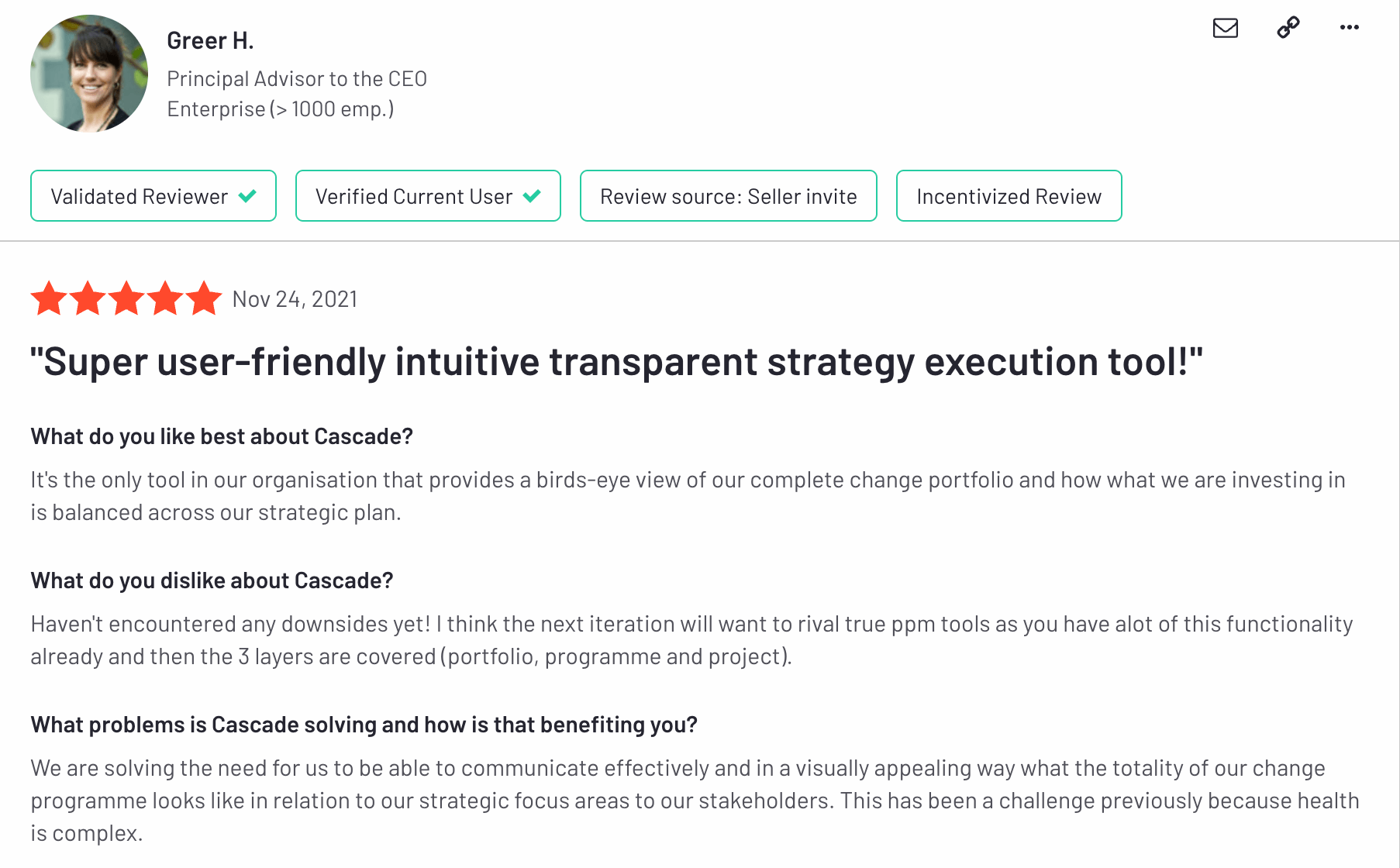This screenshot has width=1400, height=868.
Task: Click the "What problems is Cascade solving" heading
Action: (364, 725)
